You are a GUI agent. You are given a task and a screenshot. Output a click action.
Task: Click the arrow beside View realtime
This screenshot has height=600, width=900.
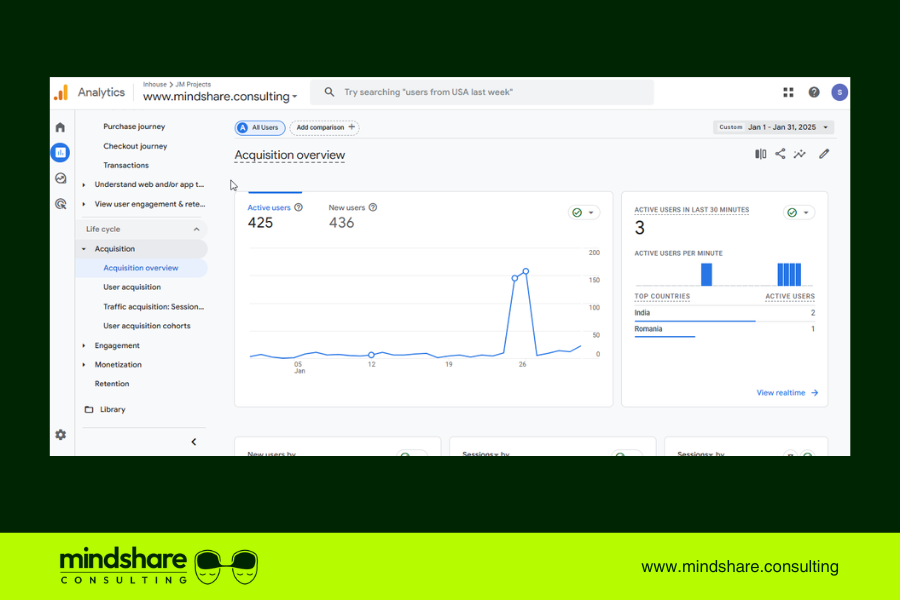pyautogui.click(x=814, y=393)
